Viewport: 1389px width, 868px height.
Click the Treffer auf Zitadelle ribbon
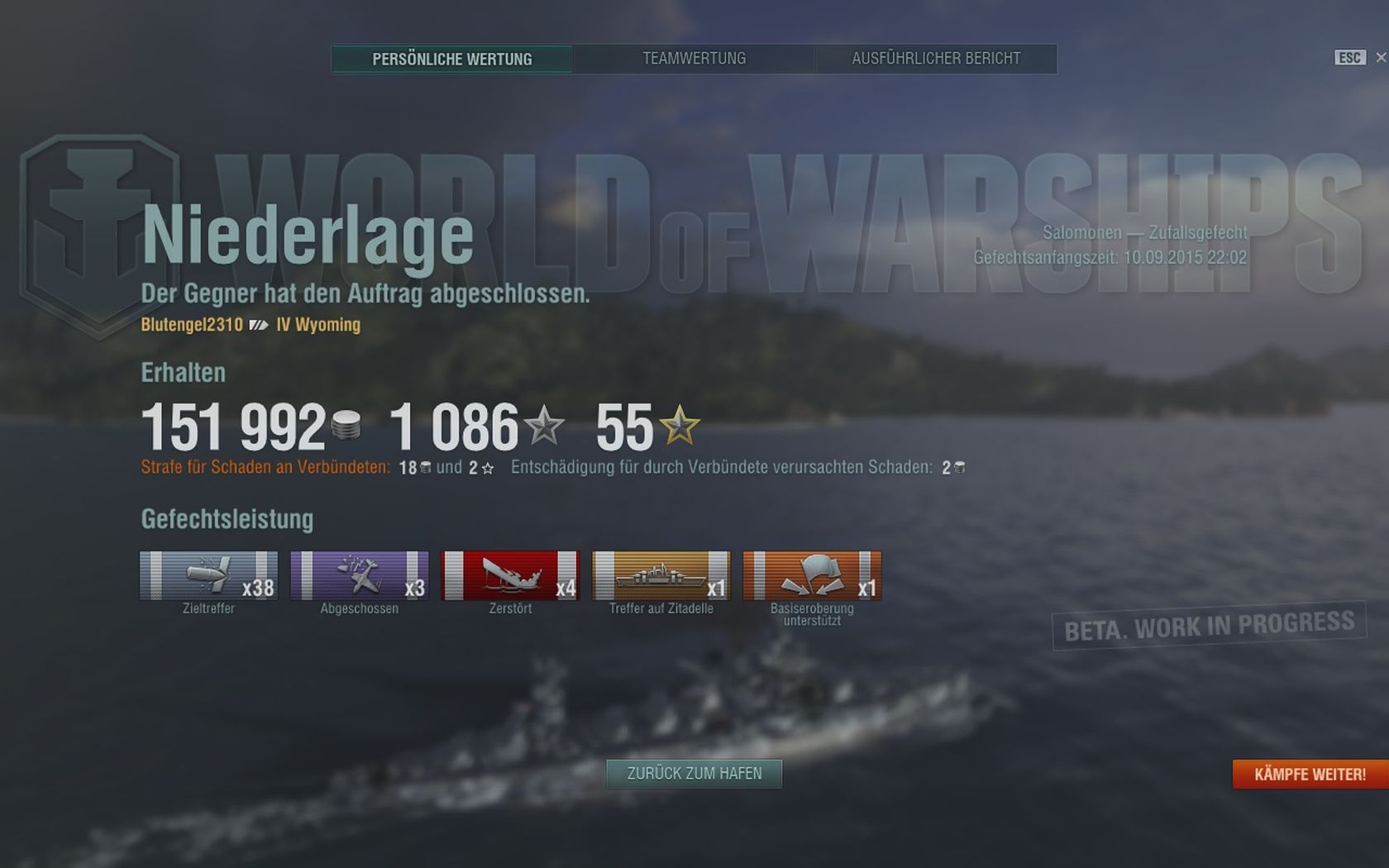(x=661, y=575)
